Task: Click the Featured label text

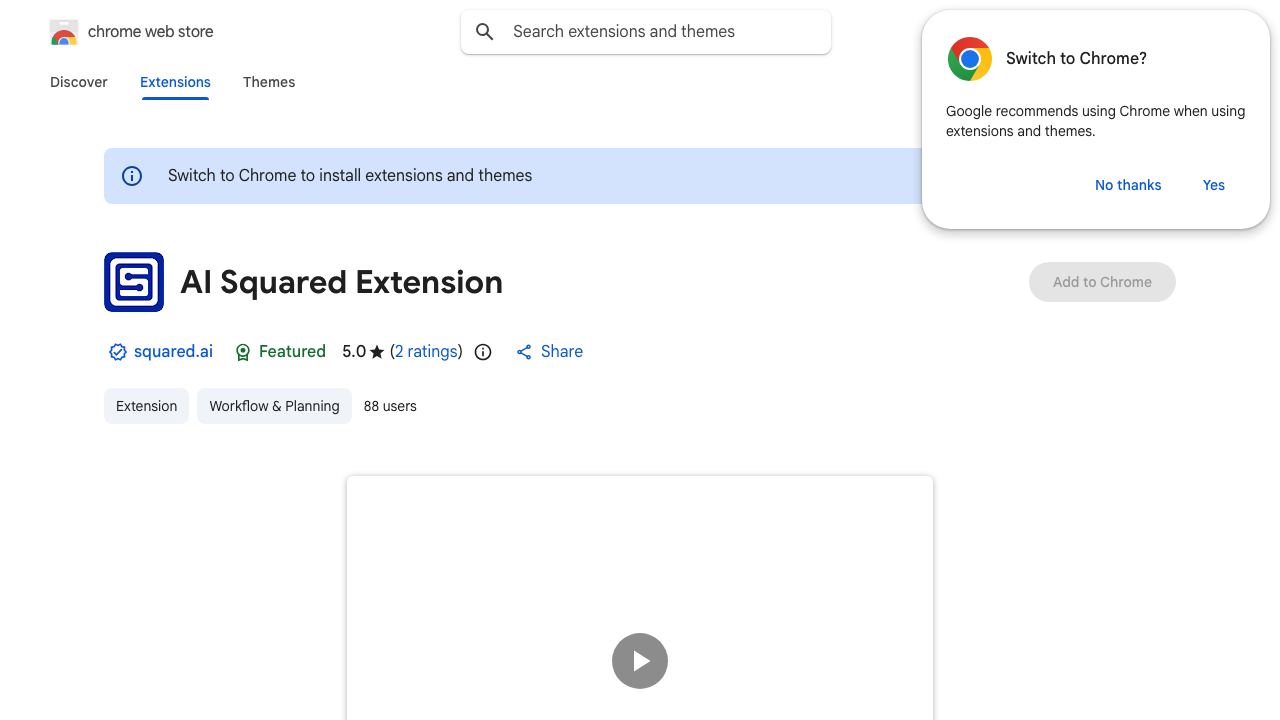Action: point(292,352)
